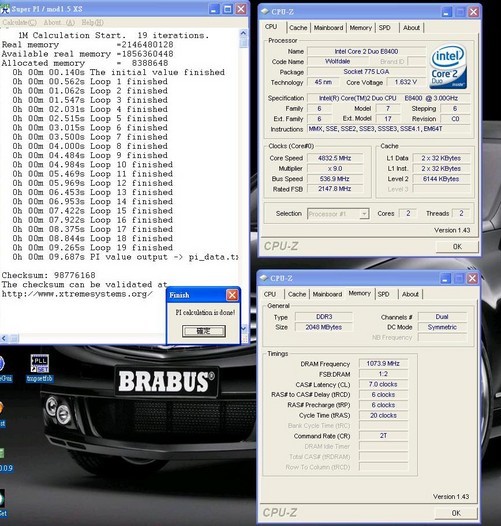501x526 pixels.
Task: Click the bottom CPU-Z window title icon
Action: point(264,278)
